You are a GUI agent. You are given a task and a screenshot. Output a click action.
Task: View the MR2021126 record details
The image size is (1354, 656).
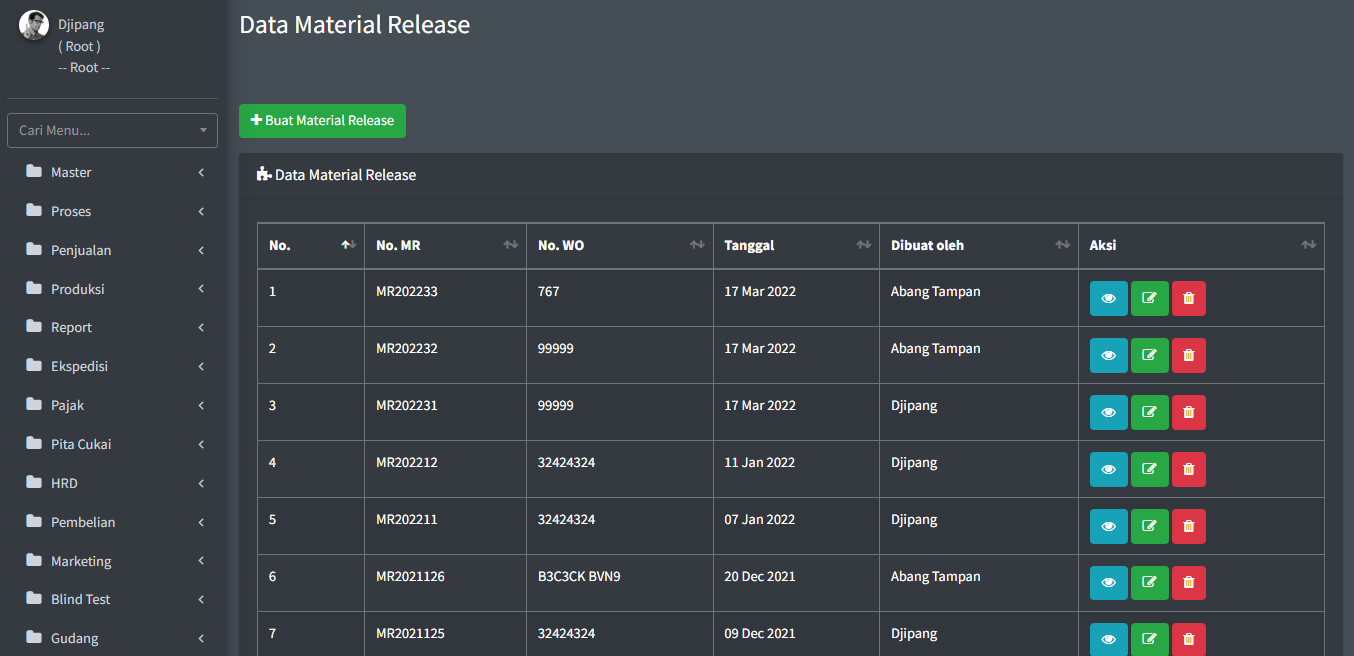point(1108,583)
